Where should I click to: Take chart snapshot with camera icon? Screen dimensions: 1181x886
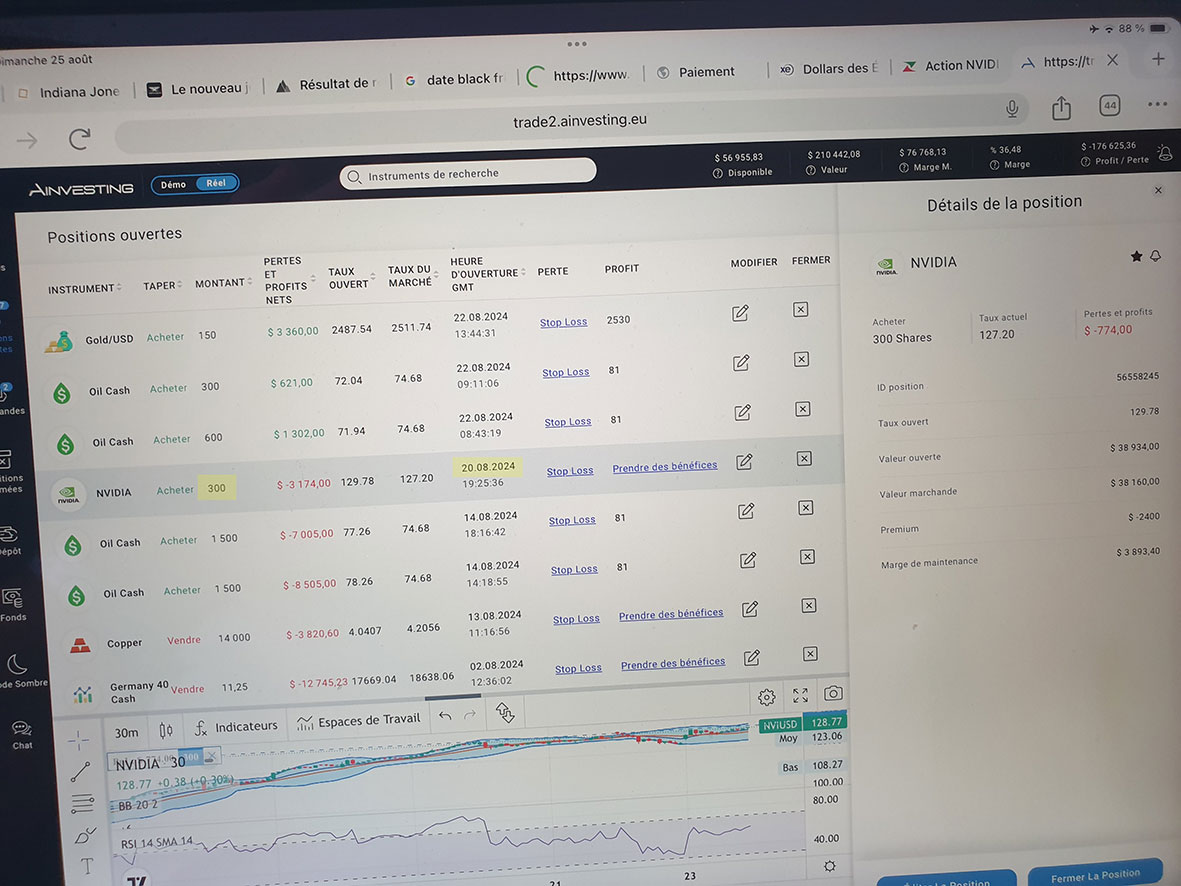[833, 693]
